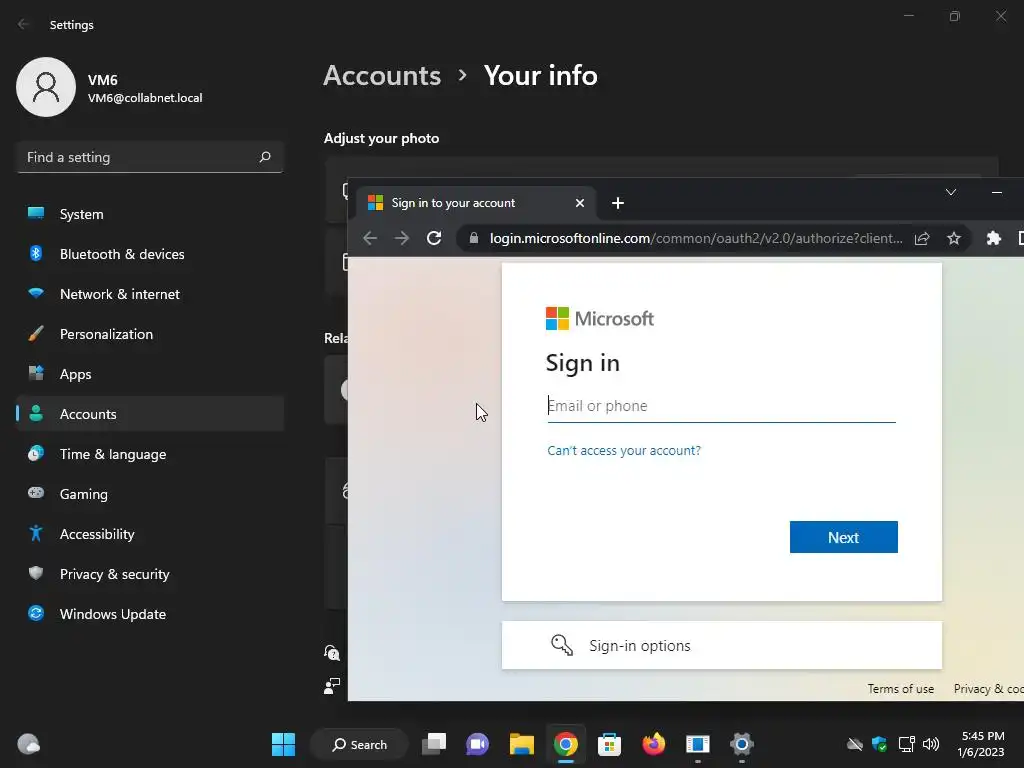
Task: Open the Windows Start menu
Action: [283, 744]
